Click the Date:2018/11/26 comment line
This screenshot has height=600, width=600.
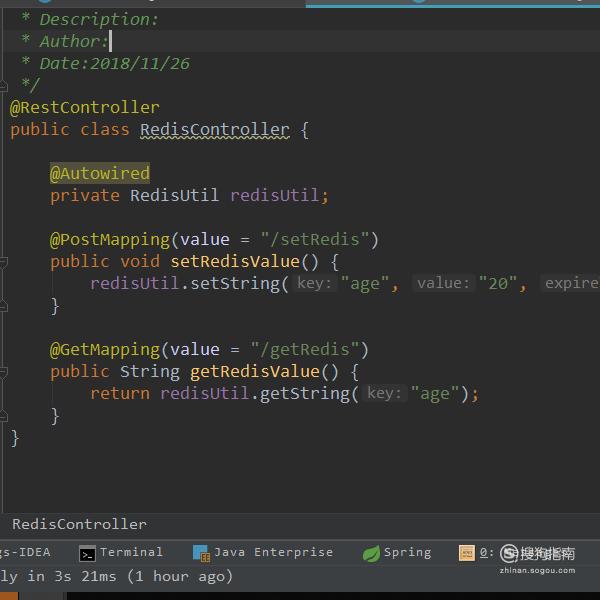pyautogui.click(x=114, y=64)
